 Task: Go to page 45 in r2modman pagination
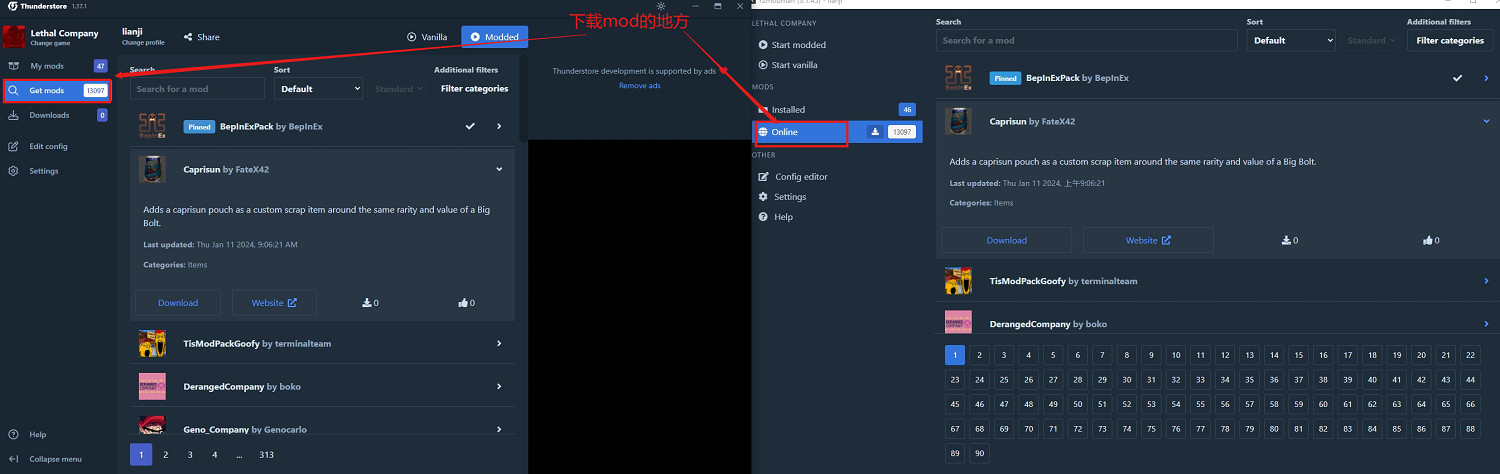pos(955,404)
